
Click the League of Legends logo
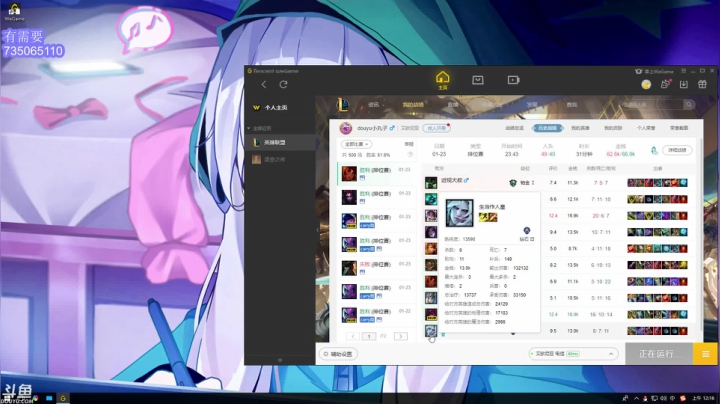(x=342, y=105)
